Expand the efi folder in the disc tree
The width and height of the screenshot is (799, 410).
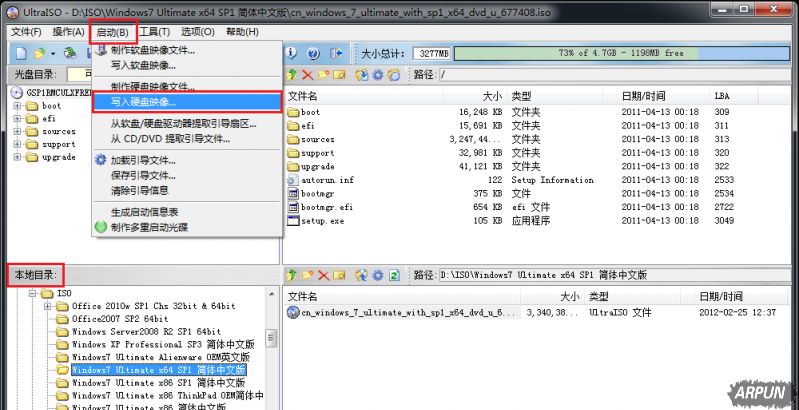coord(18,119)
